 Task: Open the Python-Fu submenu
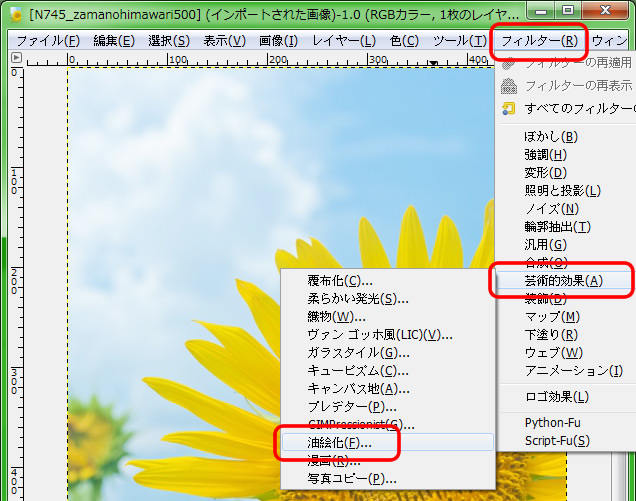pos(567,423)
